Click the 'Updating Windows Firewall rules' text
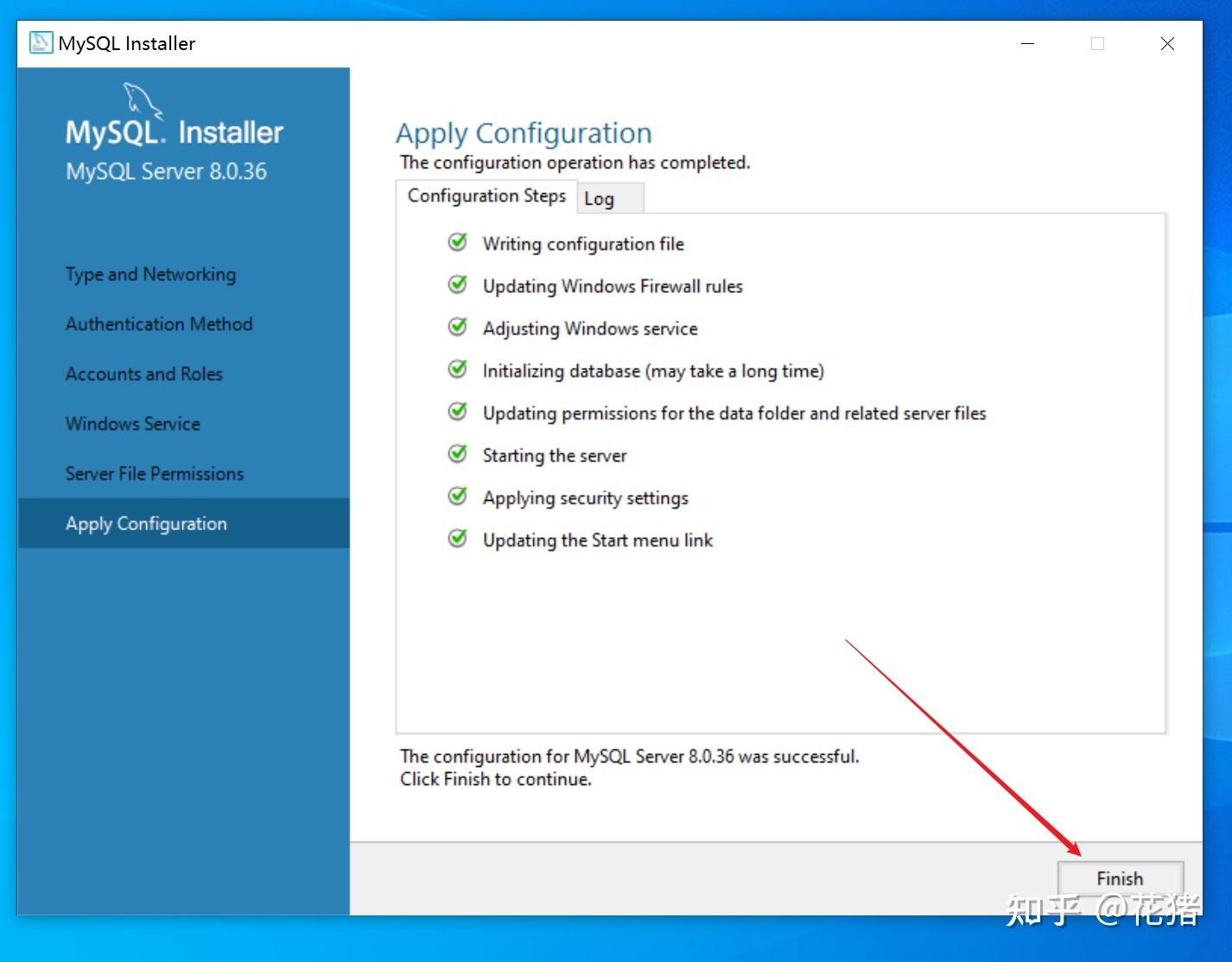Image resolution: width=1232 pixels, height=962 pixels. click(613, 287)
